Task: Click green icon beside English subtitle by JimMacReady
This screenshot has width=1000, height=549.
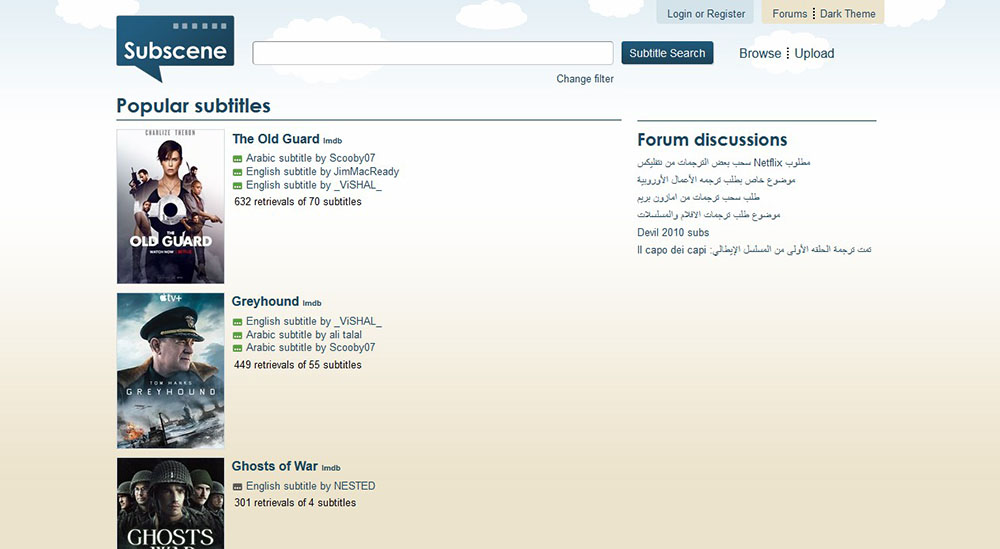Action: click(238, 172)
